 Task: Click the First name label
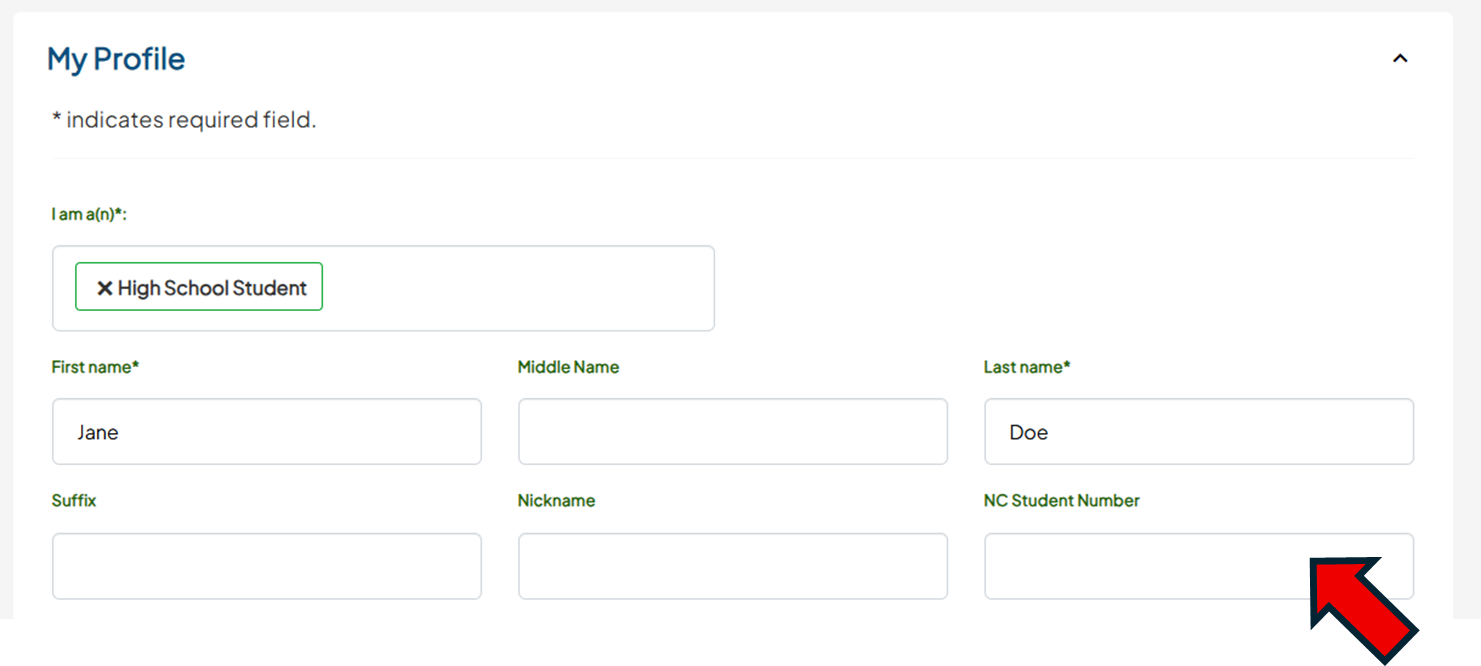95,367
